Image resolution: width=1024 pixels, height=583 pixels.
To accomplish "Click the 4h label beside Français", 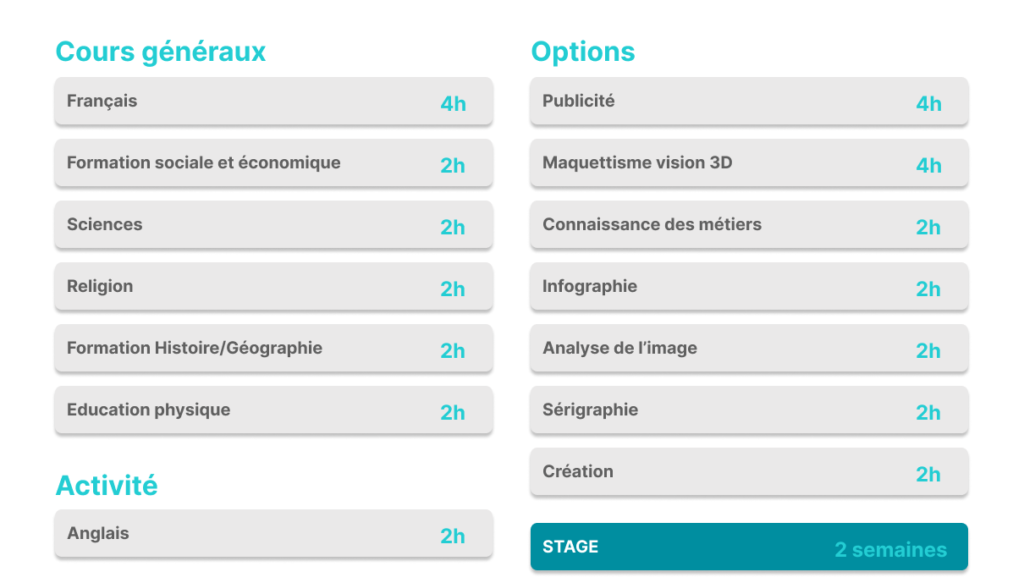I will pos(453,104).
